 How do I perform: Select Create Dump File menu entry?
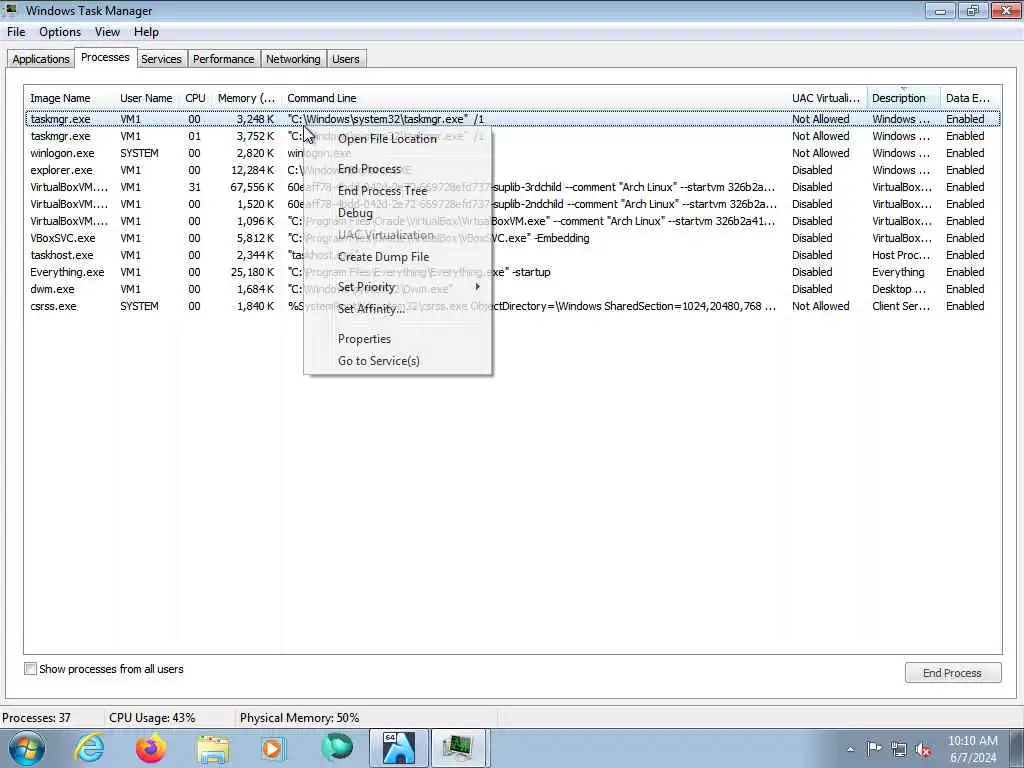coord(398,257)
